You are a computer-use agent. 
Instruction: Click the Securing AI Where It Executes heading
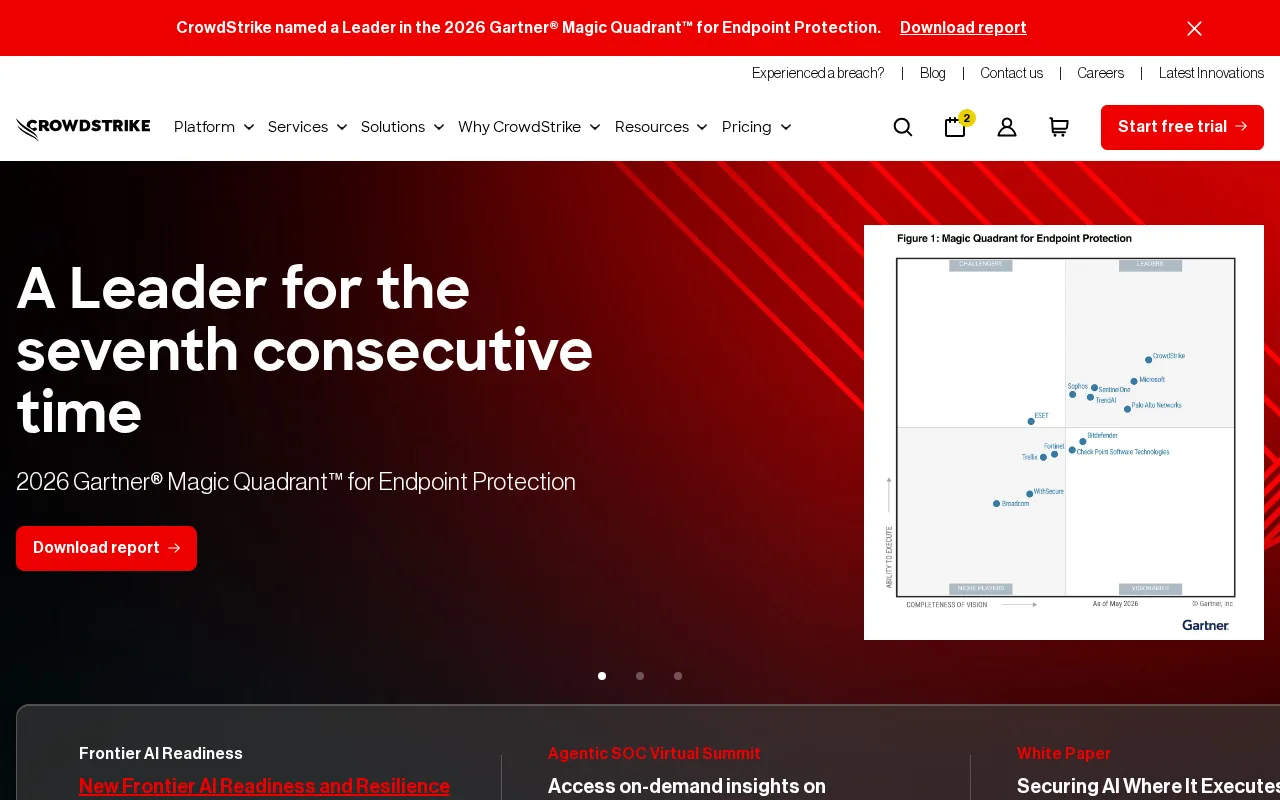click(1148, 786)
